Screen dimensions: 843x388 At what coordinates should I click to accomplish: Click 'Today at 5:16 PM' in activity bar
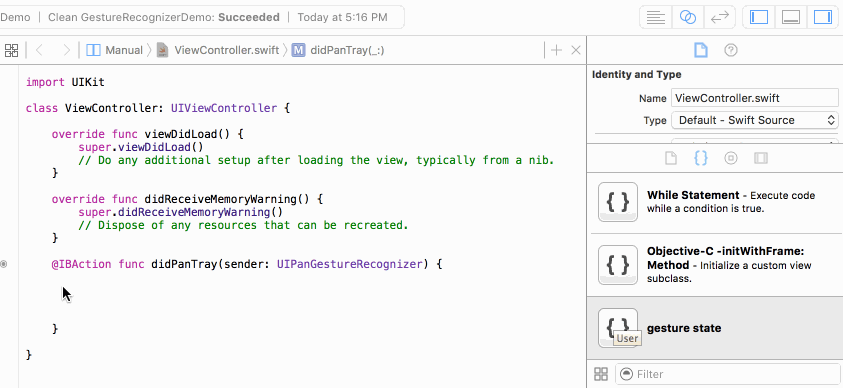click(342, 17)
